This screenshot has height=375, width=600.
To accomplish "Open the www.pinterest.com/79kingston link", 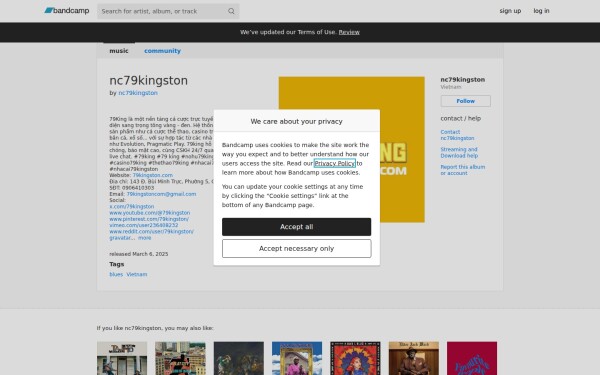I will pyautogui.click(x=149, y=219).
